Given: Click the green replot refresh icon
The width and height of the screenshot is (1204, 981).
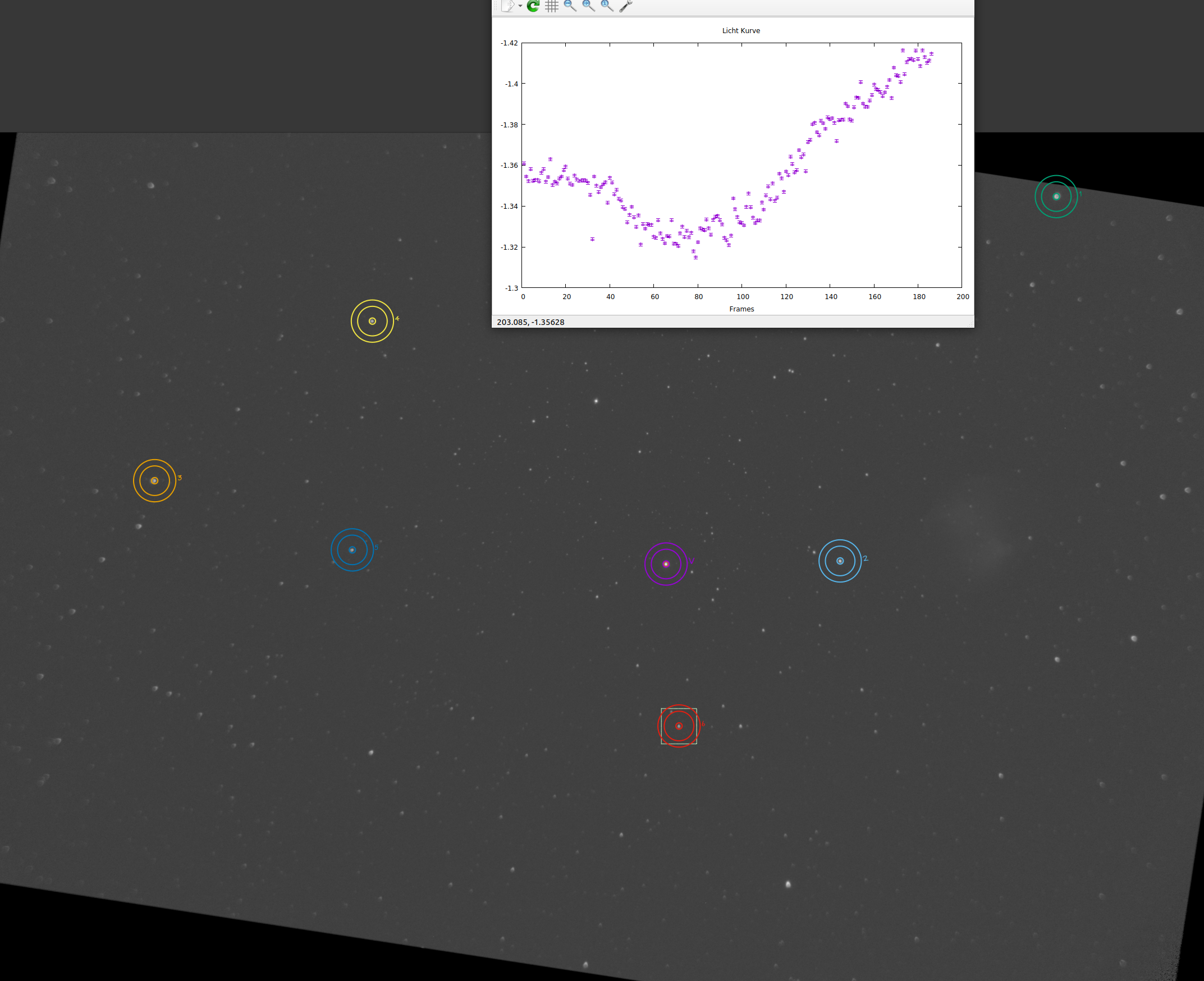Looking at the screenshot, I should tap(533, 6).
